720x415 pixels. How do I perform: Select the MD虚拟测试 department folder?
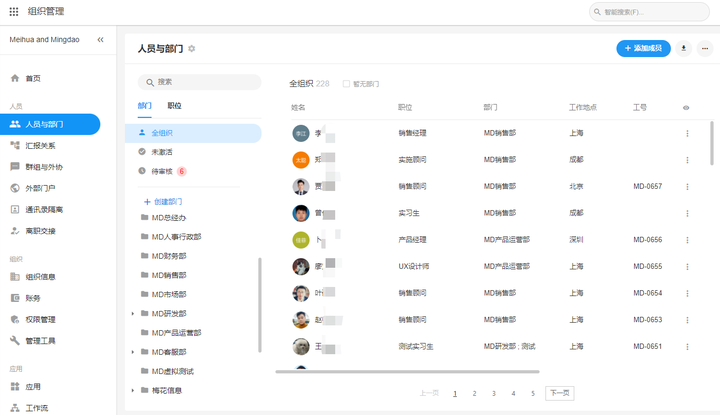coord(173,371)
